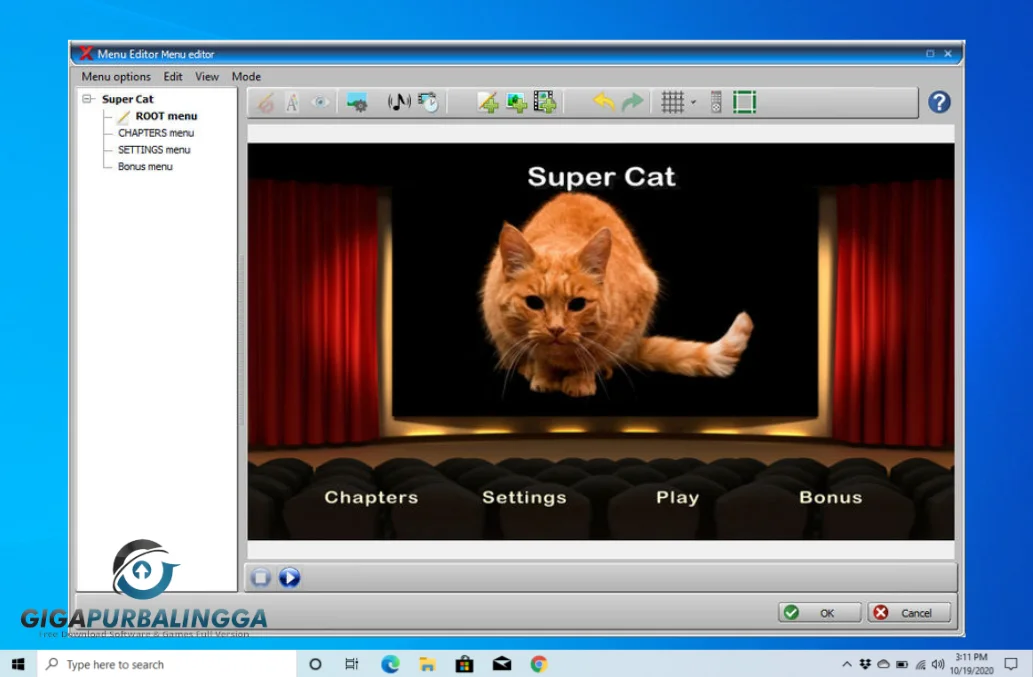Click the Bonus button in menu preview

tap(831, 497)
